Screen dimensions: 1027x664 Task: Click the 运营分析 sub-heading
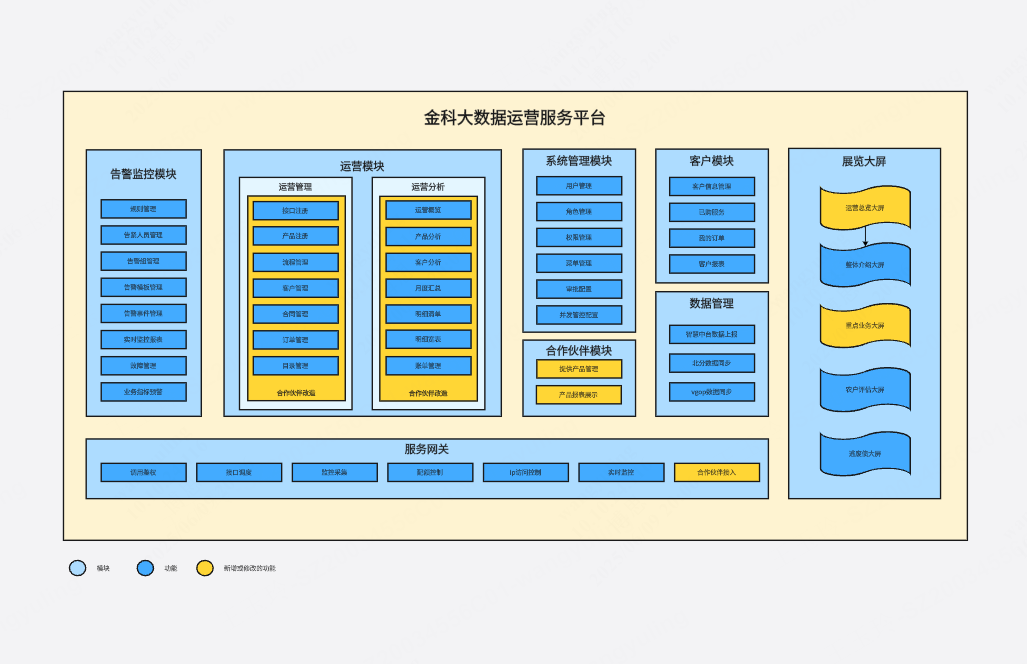tap(428, 187)
